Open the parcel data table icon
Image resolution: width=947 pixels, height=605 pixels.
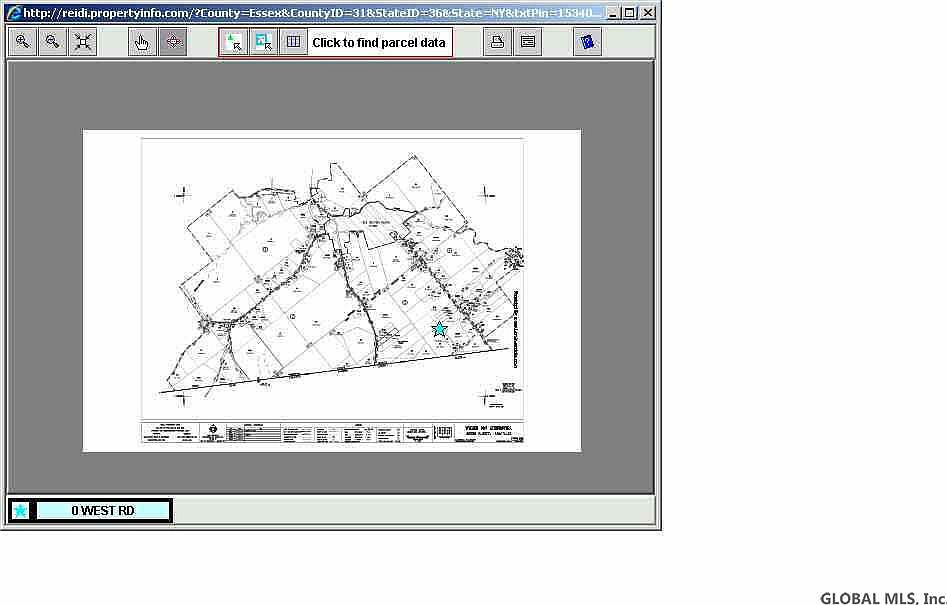[294, 42]
